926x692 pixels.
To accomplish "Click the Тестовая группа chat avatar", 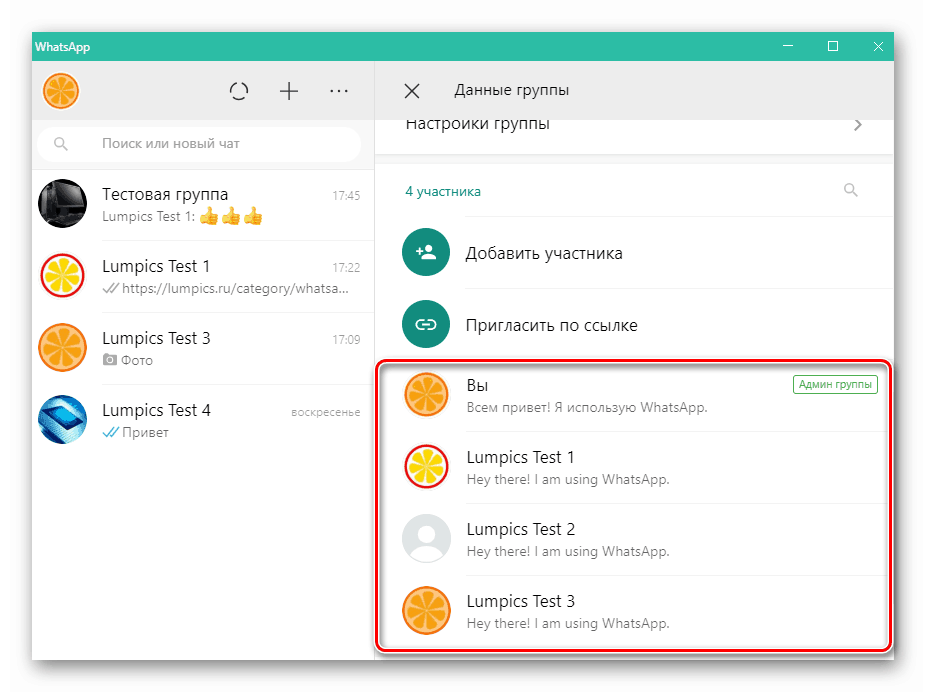I will [x=63, y=204].
